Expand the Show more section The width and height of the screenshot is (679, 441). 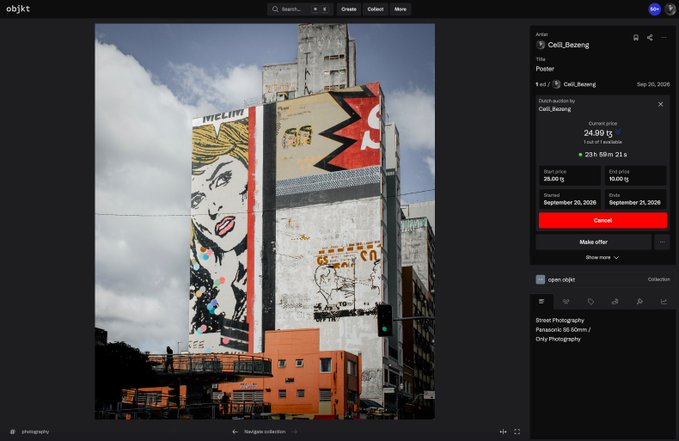click(x=602, y=257)
